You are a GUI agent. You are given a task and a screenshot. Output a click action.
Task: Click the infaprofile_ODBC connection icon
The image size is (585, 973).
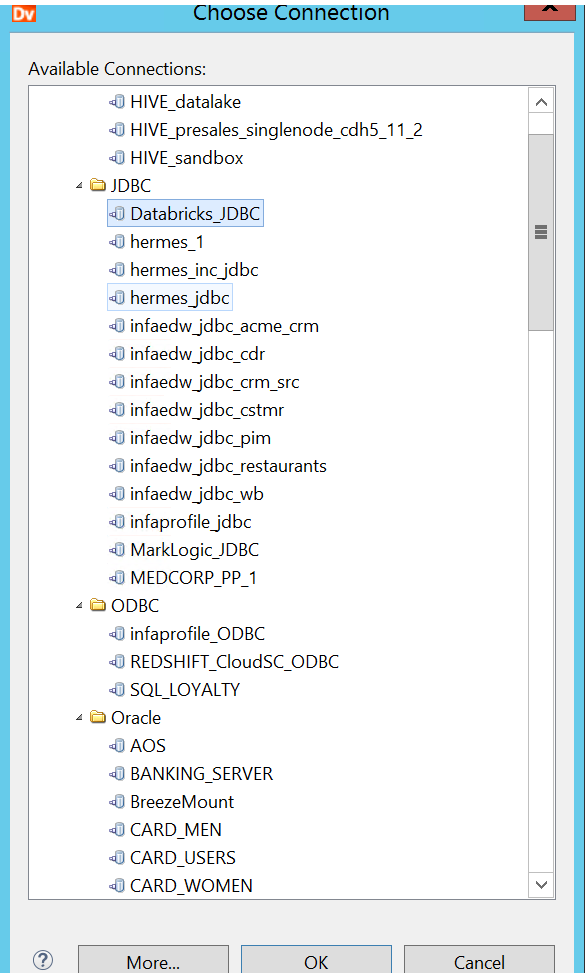click(117, 634)
